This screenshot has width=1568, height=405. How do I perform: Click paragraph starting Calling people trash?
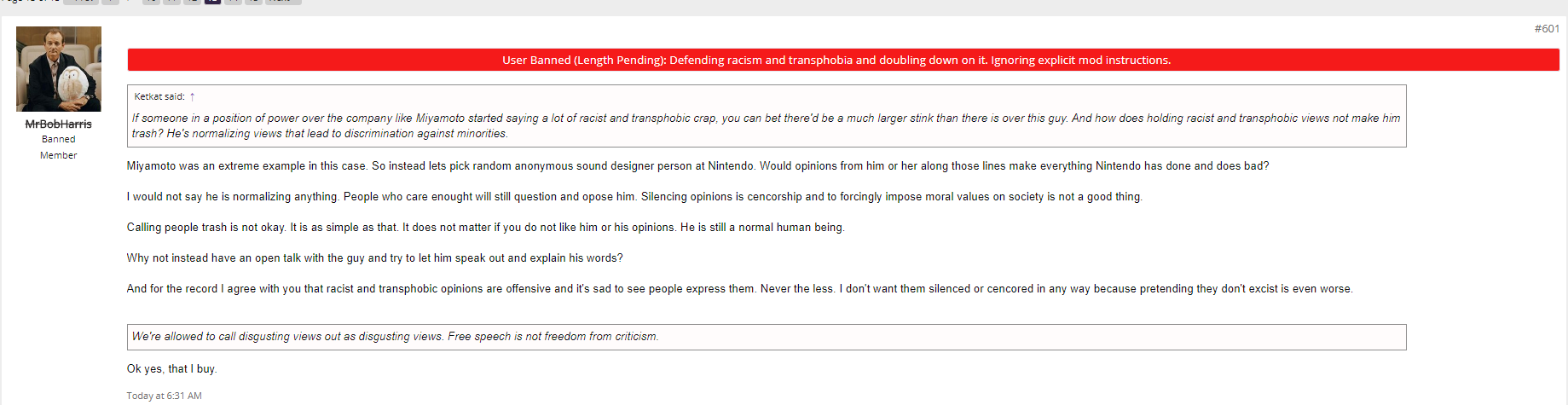485,228
